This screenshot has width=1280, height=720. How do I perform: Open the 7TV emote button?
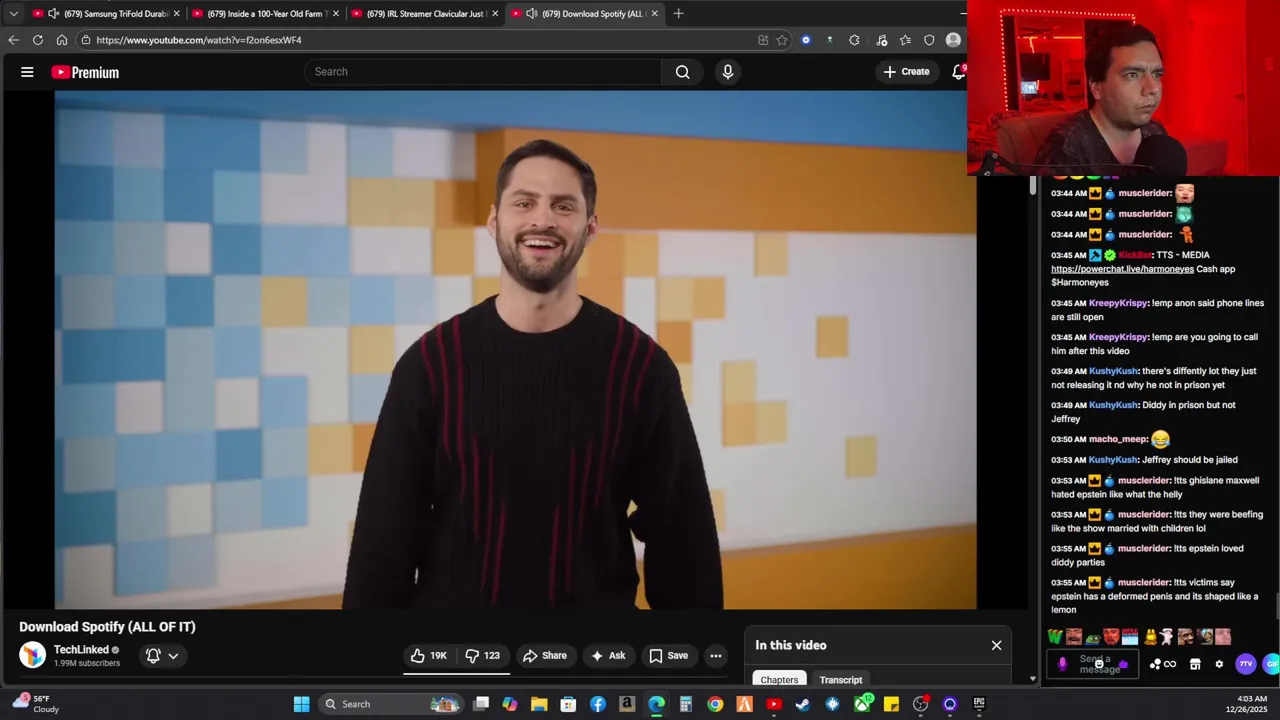click(1245, 664)
